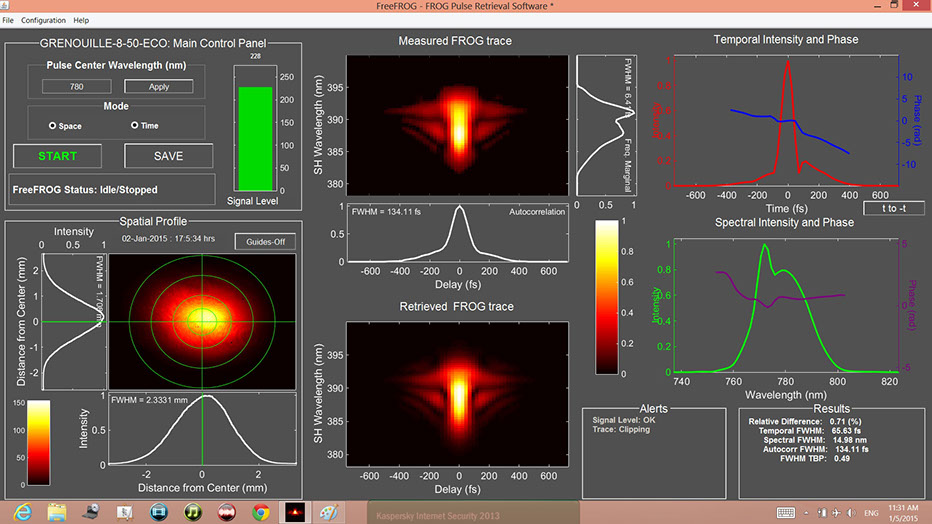Click the Pulse Center Wavelength 780 field
The image size is (932, 524).
tap(76, 87)
